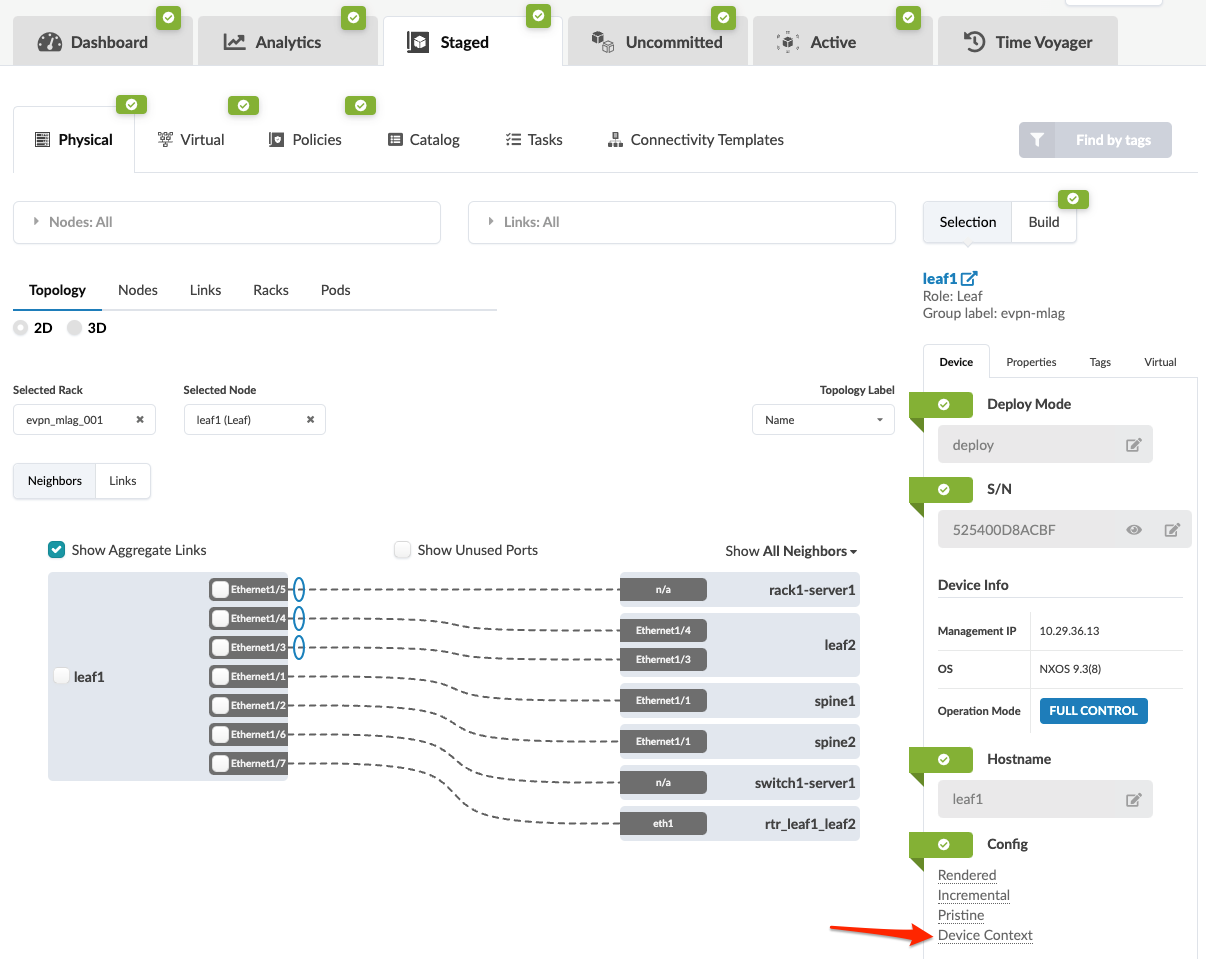Image resolution: width=1206 pixels, height=959 pixels.
Task: Select the spine1 neighbor node
Action: (739, 701)
